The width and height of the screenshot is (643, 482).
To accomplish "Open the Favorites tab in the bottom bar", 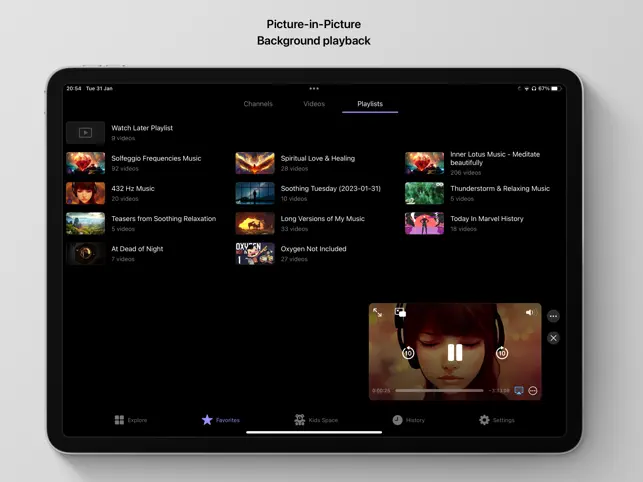I will [221, 420].
